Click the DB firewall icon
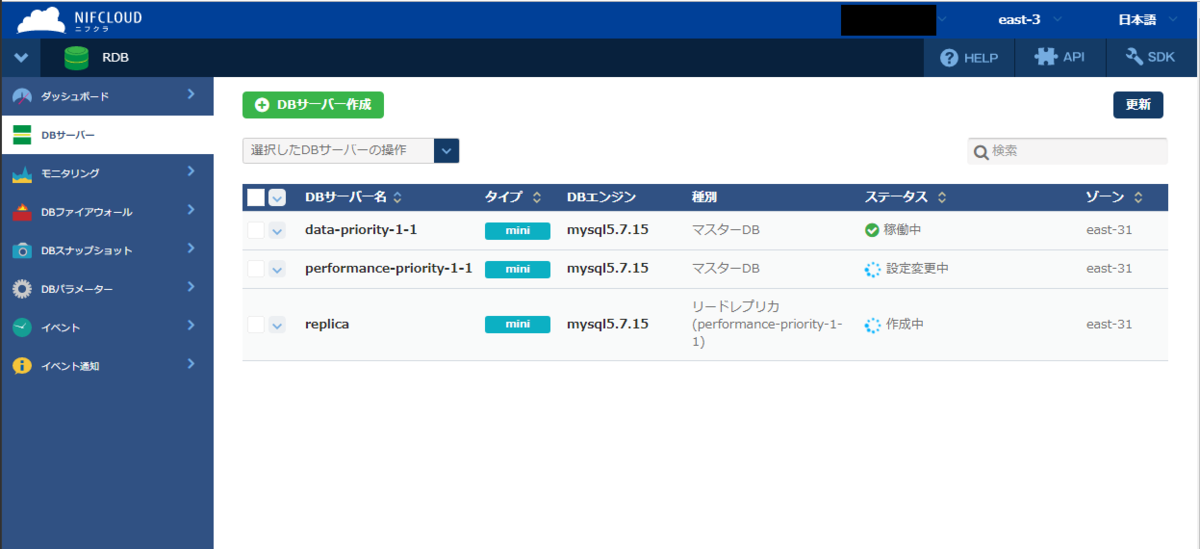The height and width of the screenshot is (549, 1200). point(23,212)
